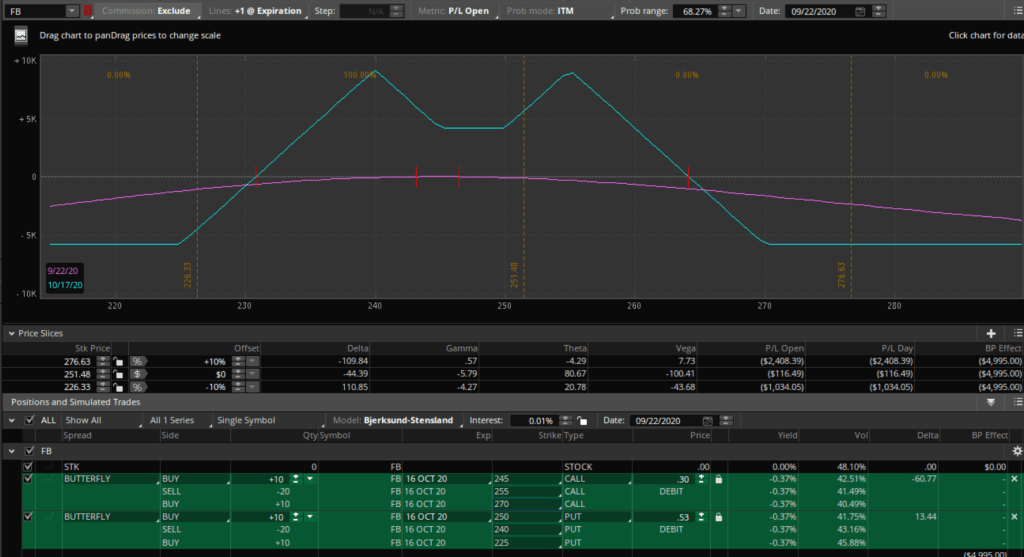
Task: Open Price Slices list options menu icon
Action: point(1016,333)
